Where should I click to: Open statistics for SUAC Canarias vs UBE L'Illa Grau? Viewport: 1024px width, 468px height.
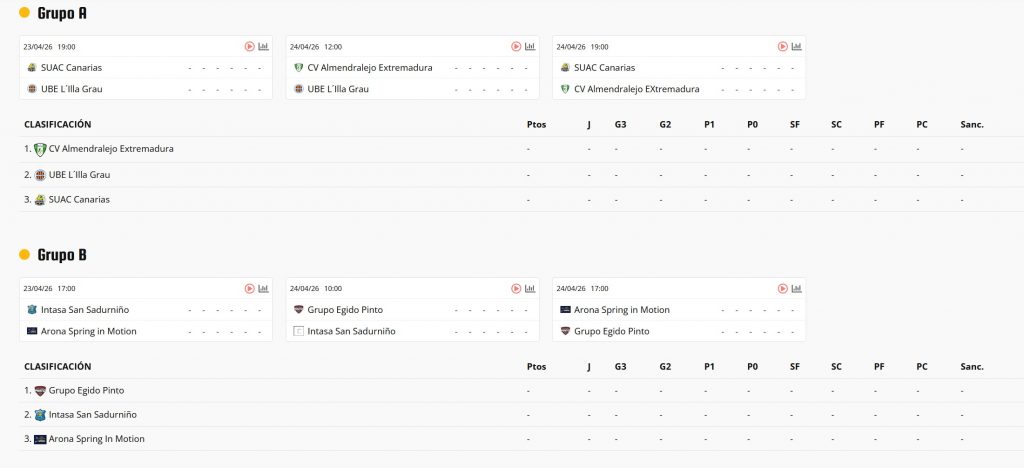263,46
